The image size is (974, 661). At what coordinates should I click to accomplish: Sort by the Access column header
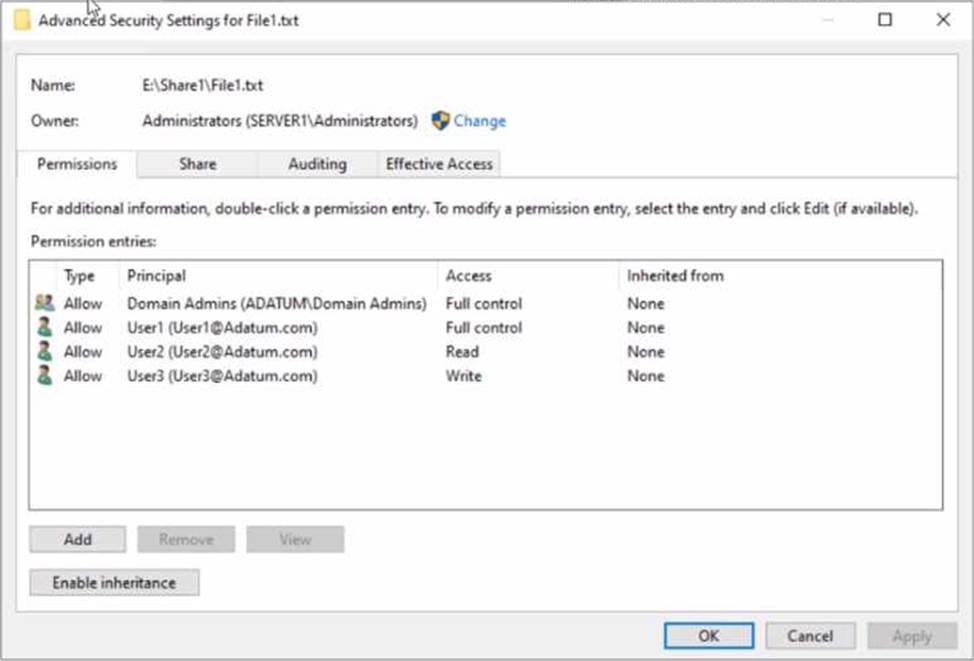(x=468, y=276)
